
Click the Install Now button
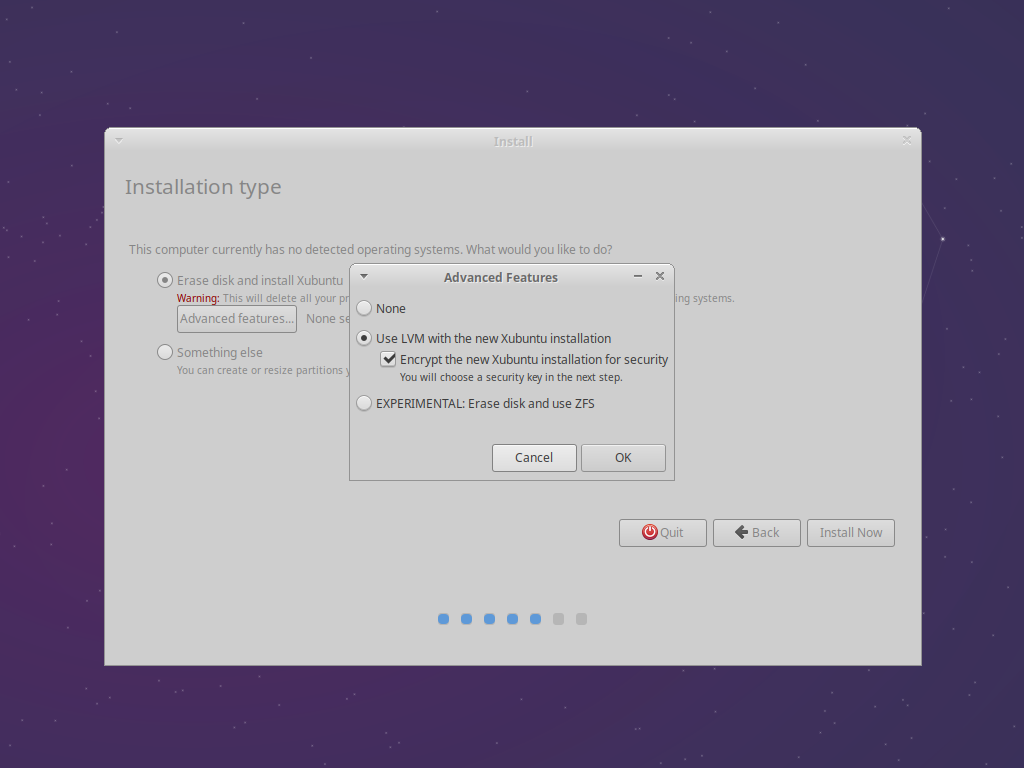coord(850,532)
